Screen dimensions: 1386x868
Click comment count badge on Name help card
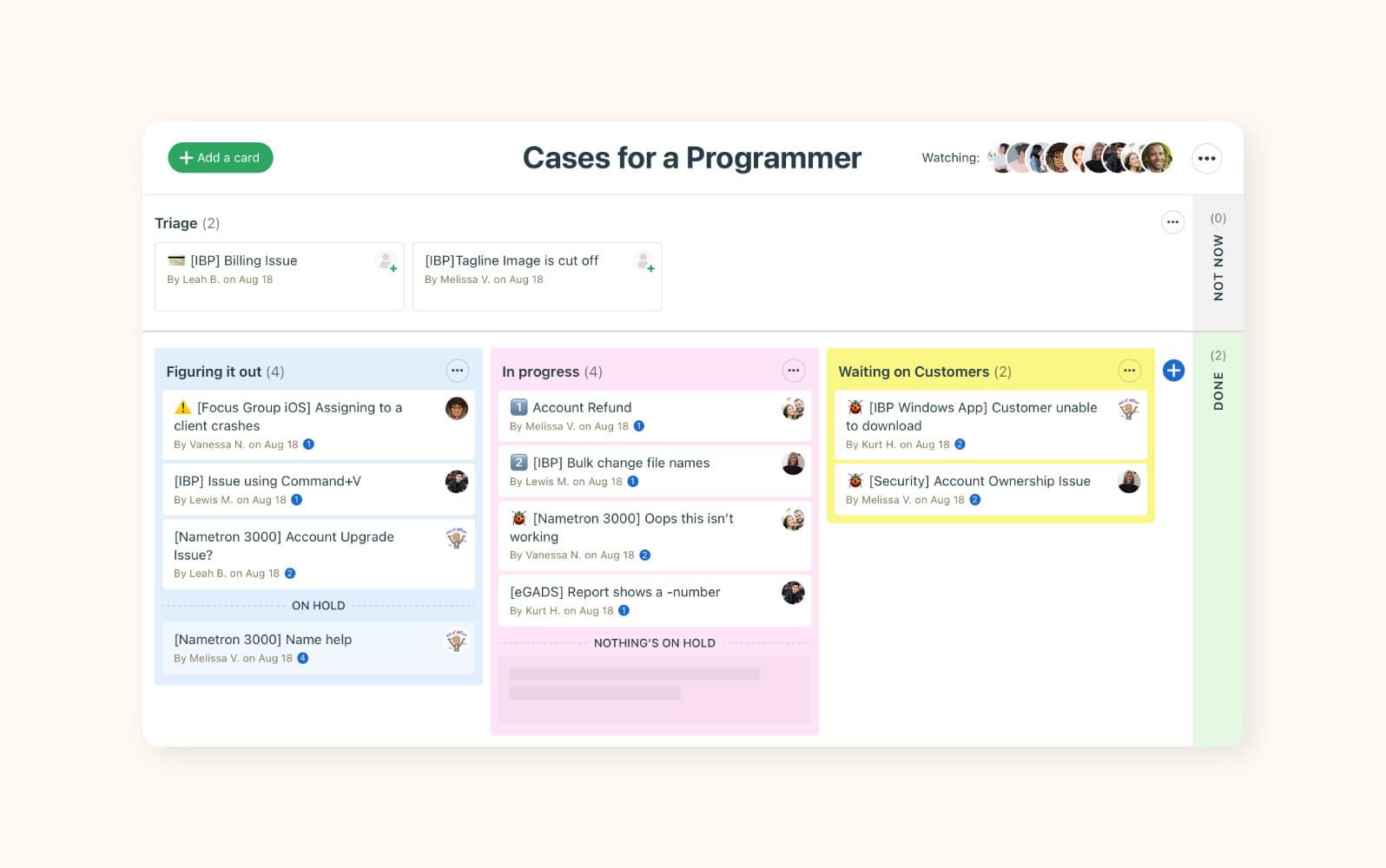[x=303, y=658]
